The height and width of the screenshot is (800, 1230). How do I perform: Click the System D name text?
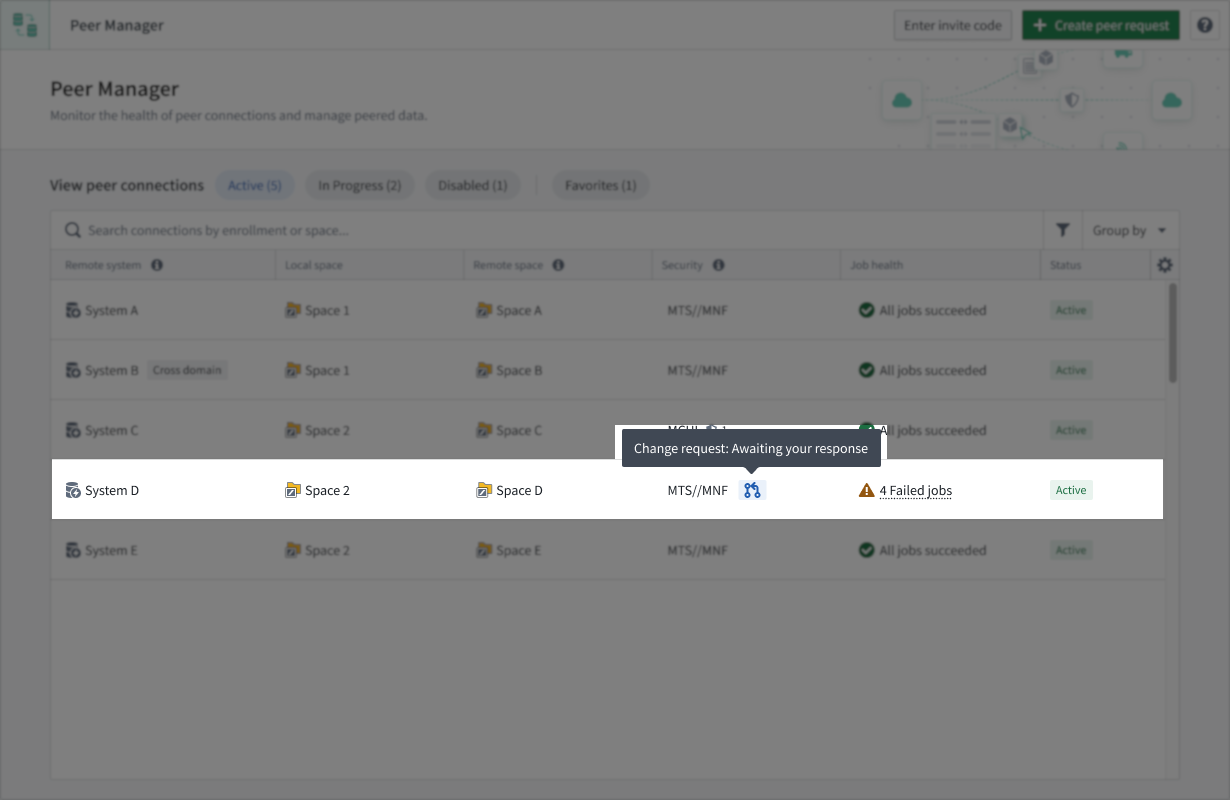coord(112,490)
